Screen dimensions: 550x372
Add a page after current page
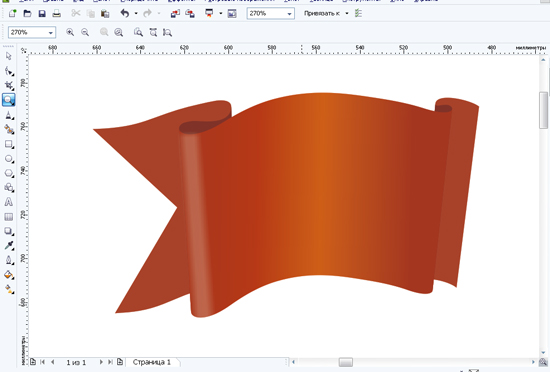[x=120, y=362]
